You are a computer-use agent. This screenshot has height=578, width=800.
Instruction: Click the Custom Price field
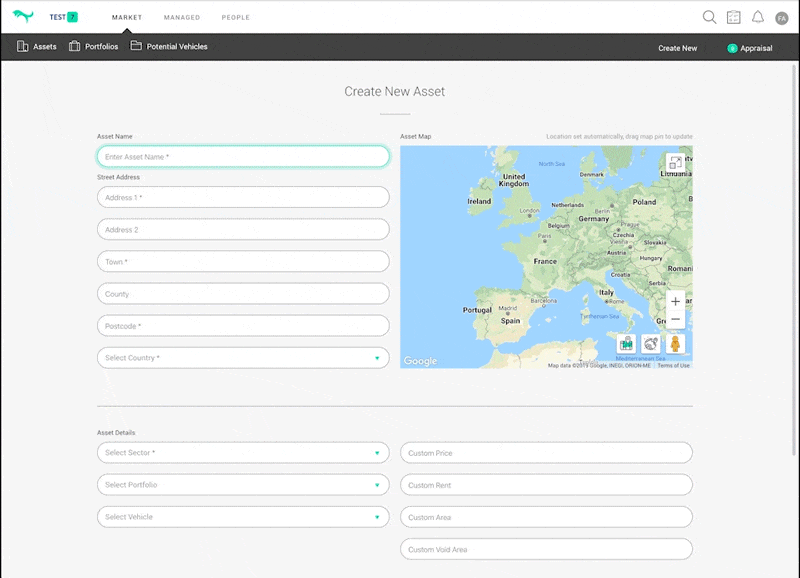(546, 453)
